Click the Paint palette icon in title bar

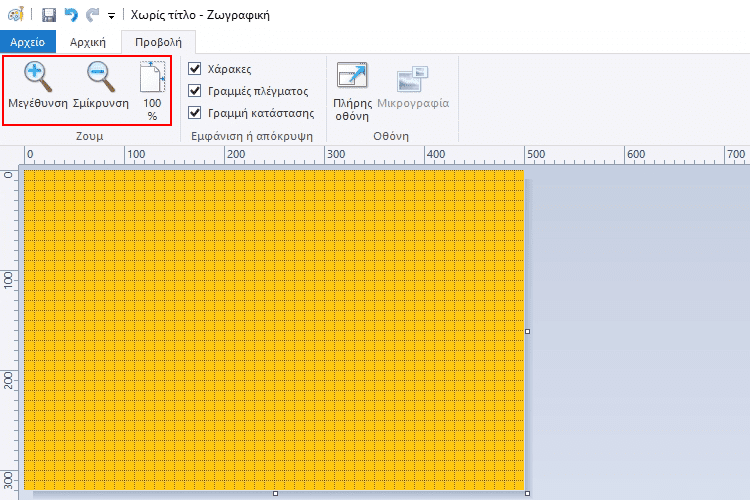click(16, 16)
